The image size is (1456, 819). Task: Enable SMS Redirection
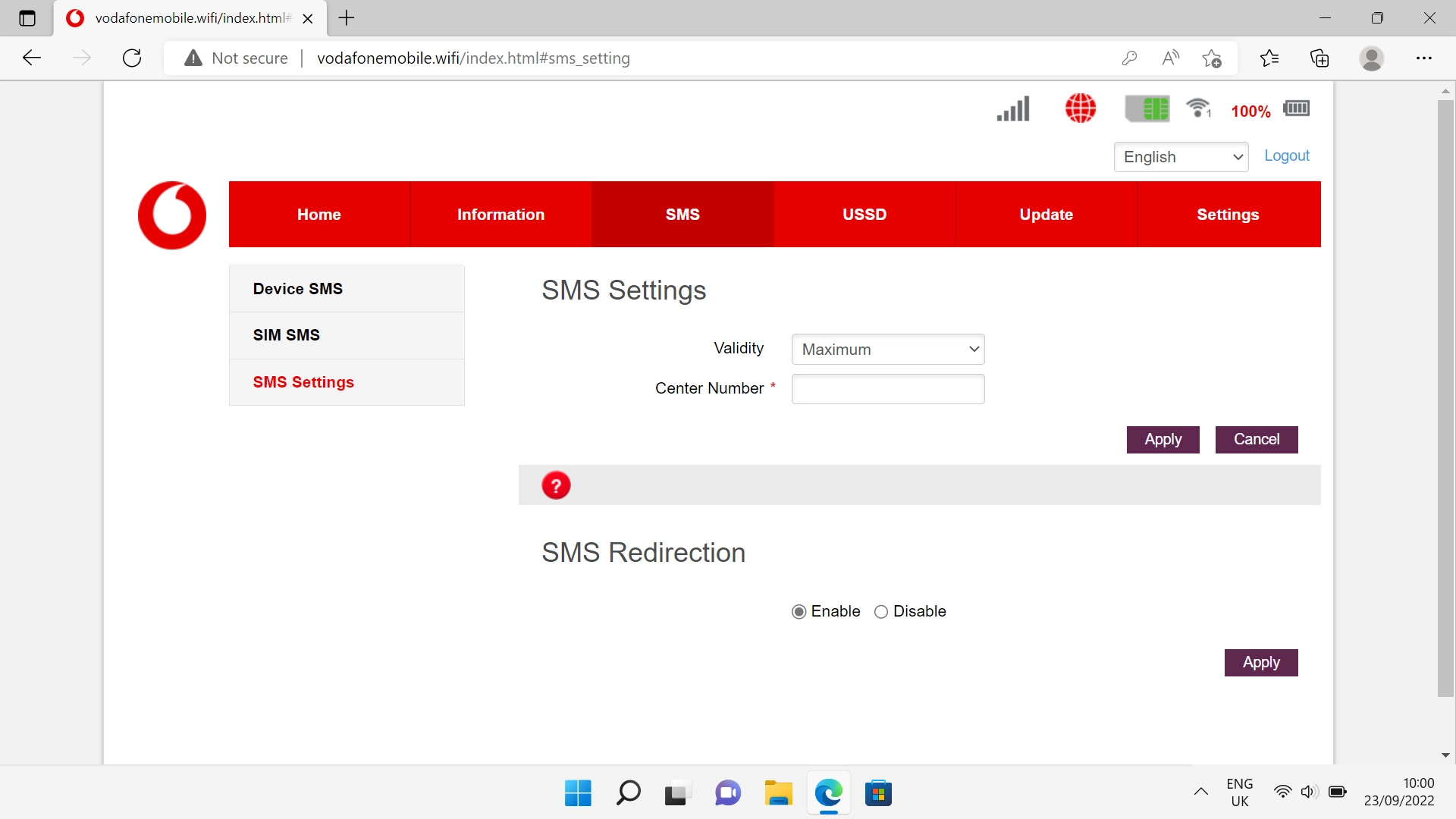(799, 611)
